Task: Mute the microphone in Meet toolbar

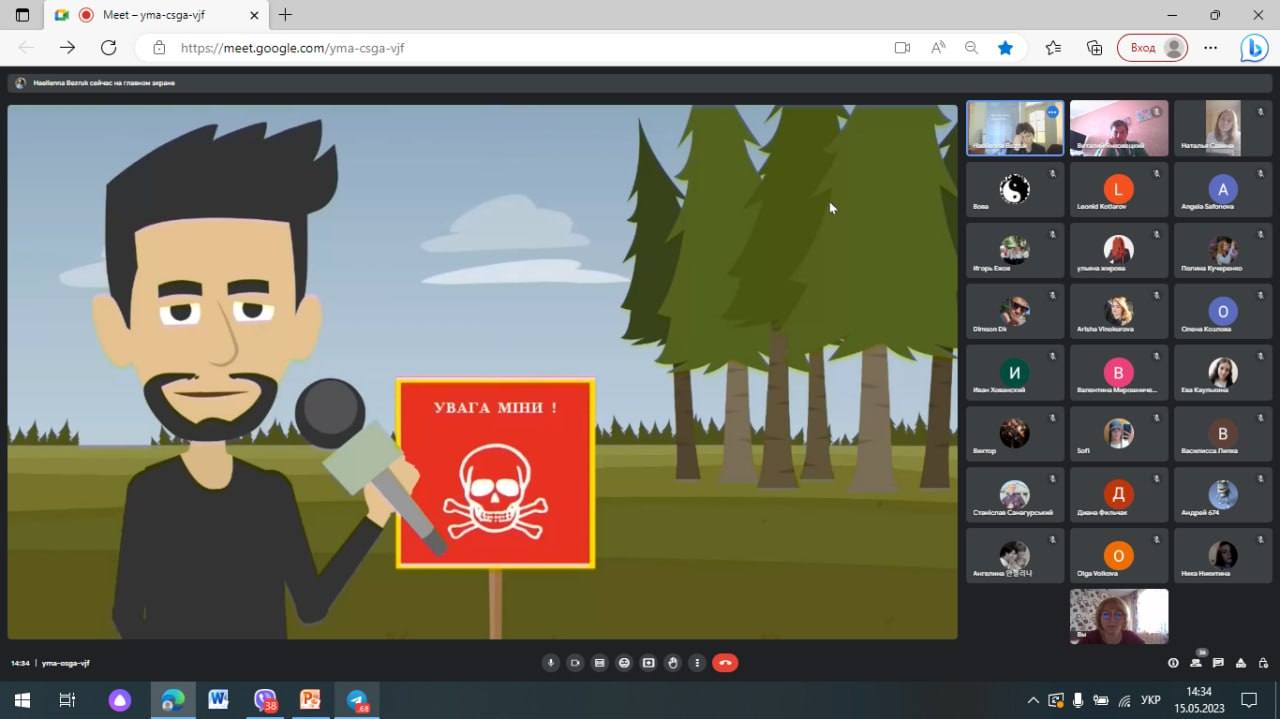Action: [x=550, y=663]
